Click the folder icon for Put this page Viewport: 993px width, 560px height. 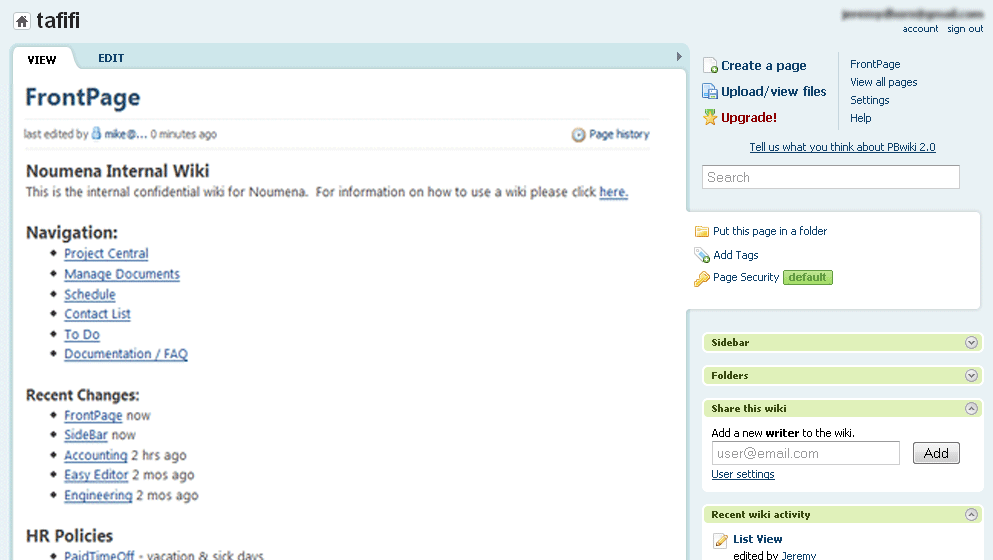pyautogui.click(x=702, y=231)
